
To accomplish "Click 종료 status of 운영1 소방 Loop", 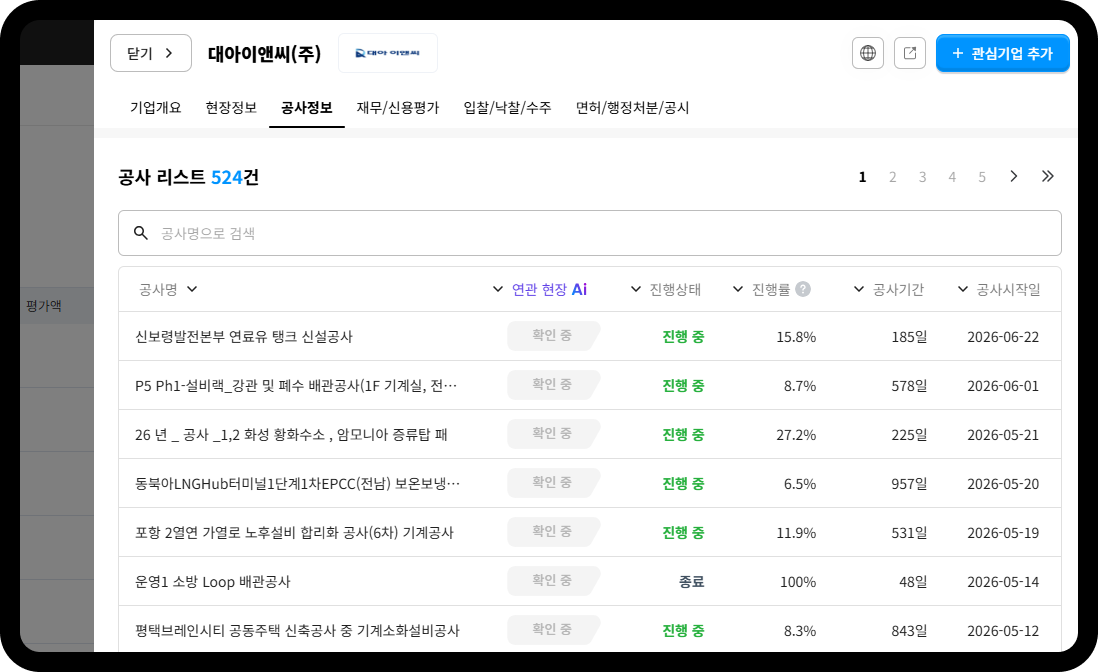I will point(691,582).
